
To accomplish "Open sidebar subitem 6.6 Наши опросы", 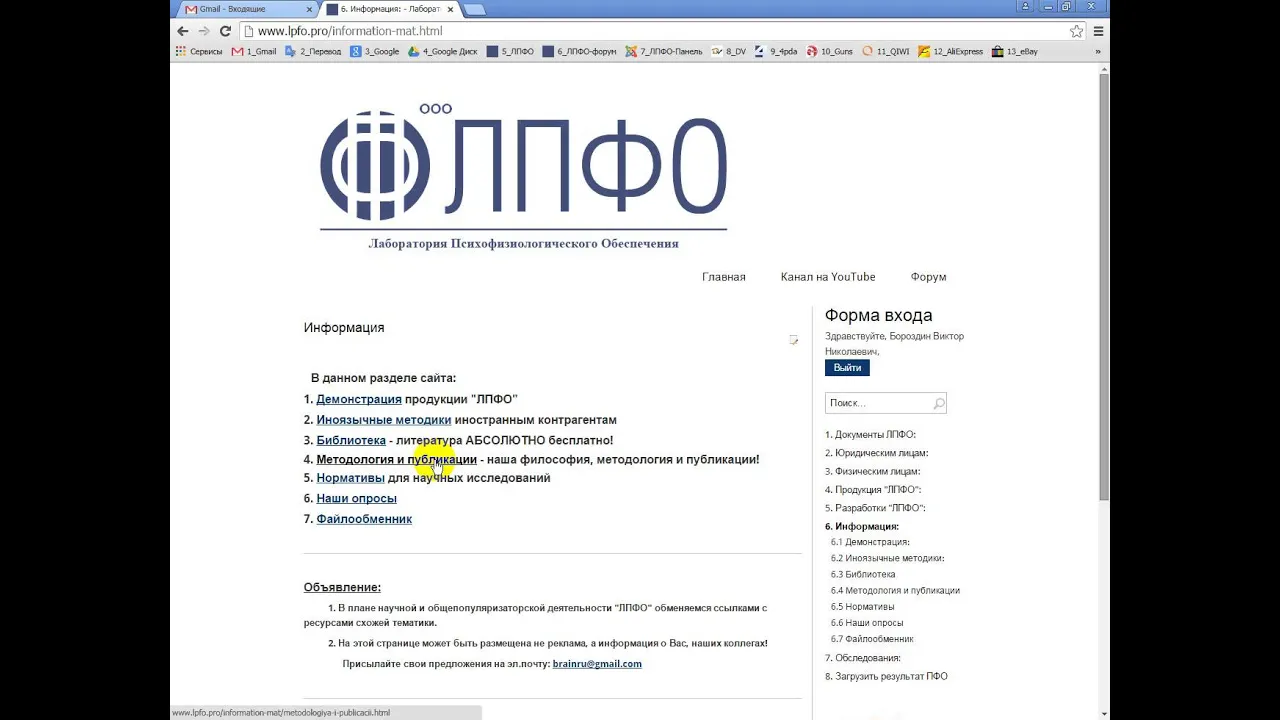I will pos(867,622).
